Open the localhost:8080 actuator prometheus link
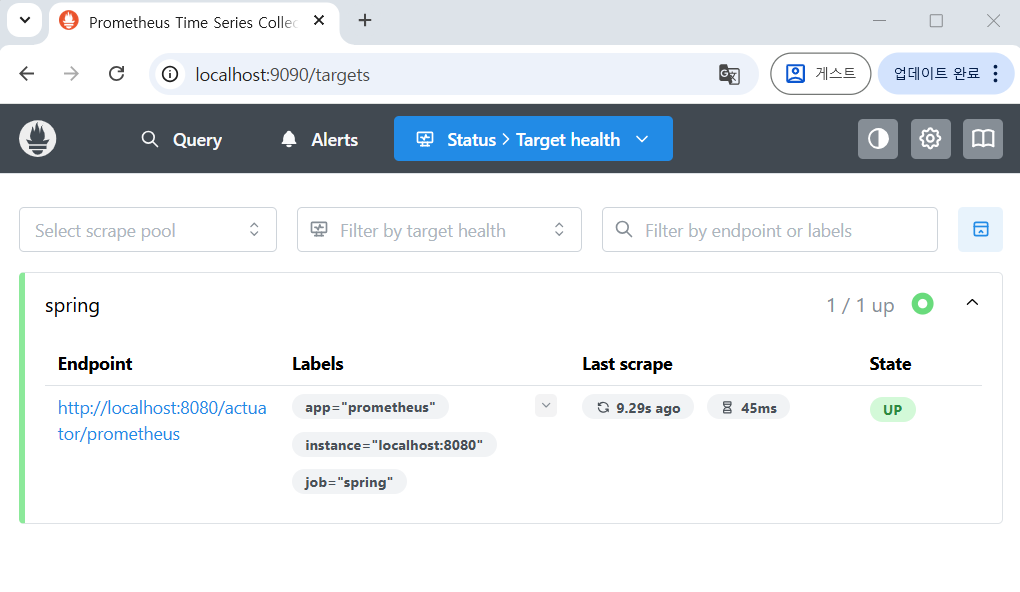The width and height of the screenshot is (1020, 592). point(162,421)
